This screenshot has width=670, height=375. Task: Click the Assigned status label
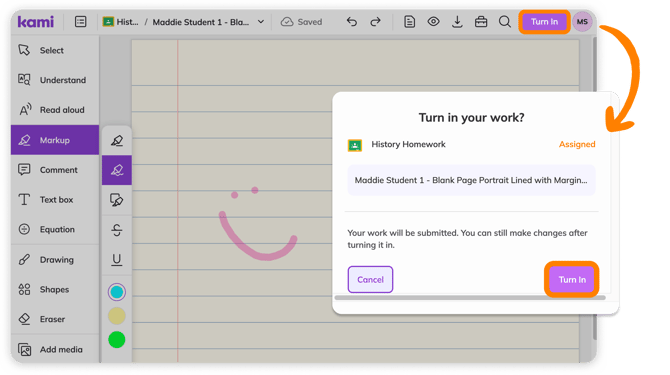(x=577, y=144)
